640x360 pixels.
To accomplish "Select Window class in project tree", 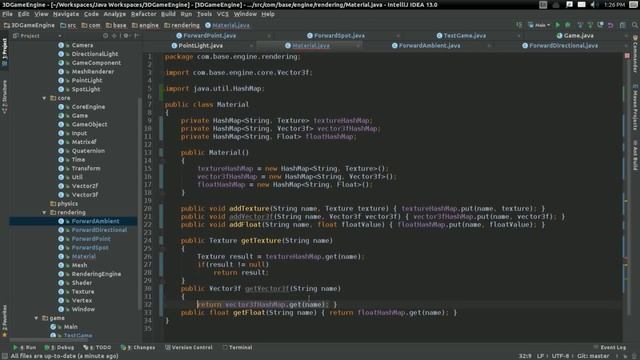I will coord(83,309).
